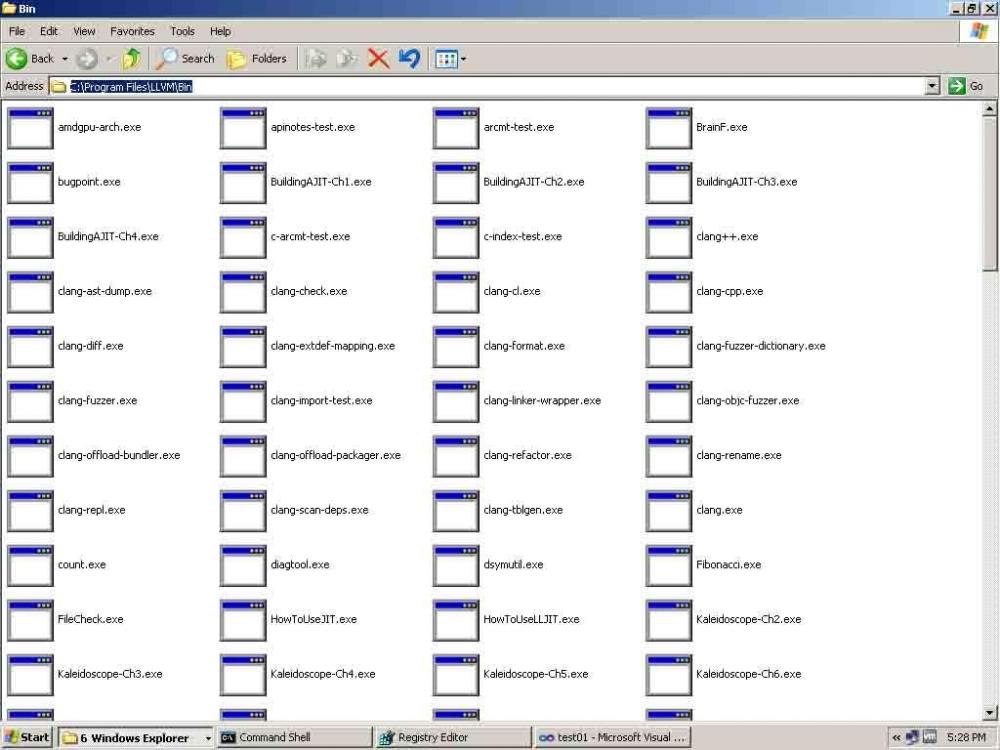Open dsymutil.exe
The height and width of the screenshot is (750, 1000).
(456, 565)
